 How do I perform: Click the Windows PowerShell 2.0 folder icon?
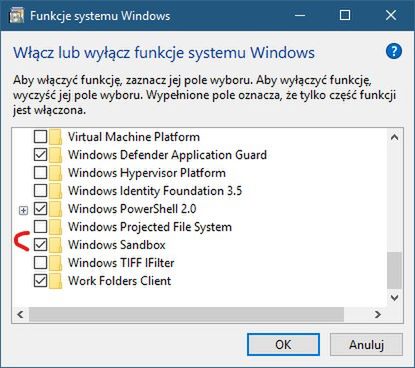(x=56, y=209)
